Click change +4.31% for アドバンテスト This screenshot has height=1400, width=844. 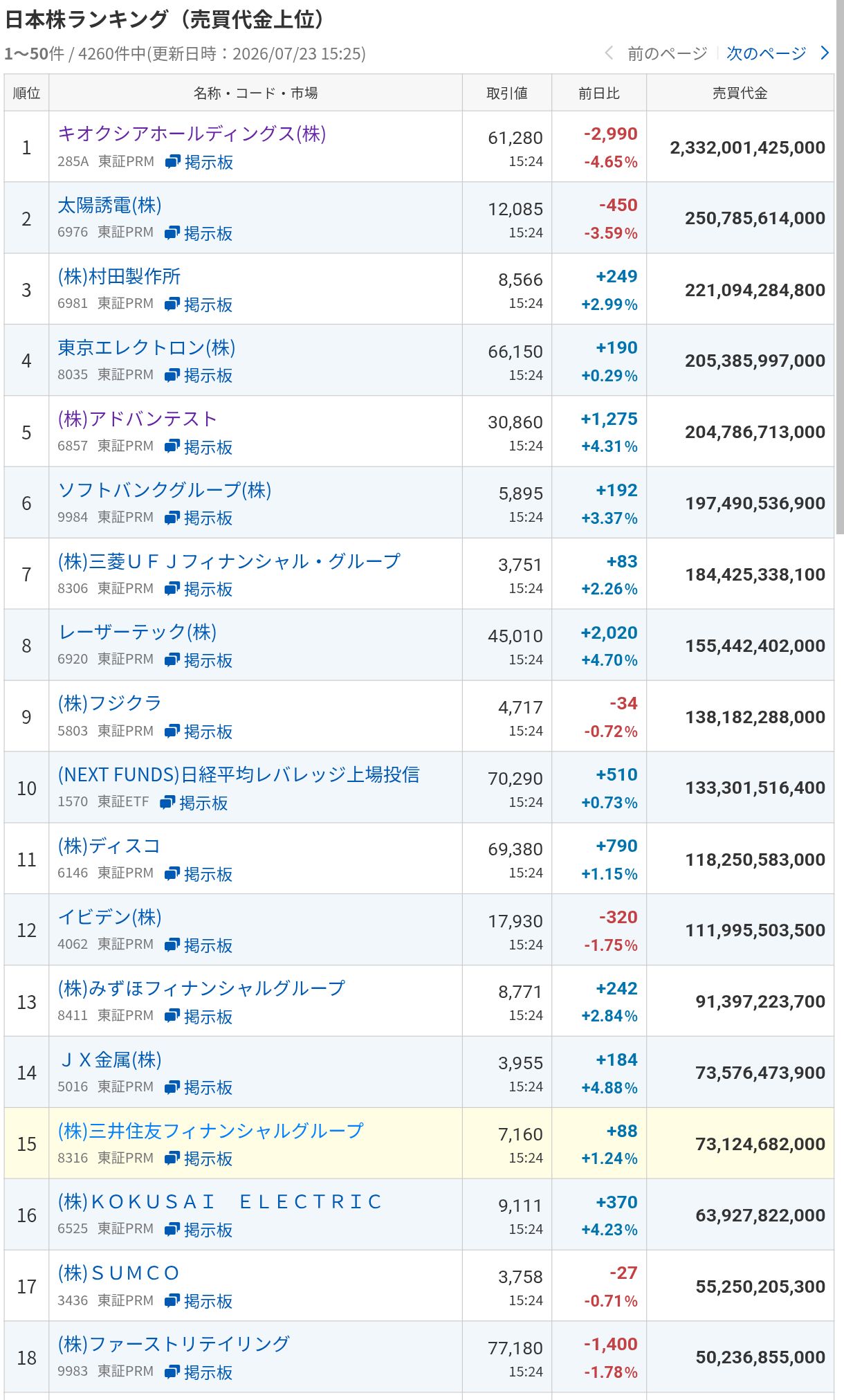609,447
